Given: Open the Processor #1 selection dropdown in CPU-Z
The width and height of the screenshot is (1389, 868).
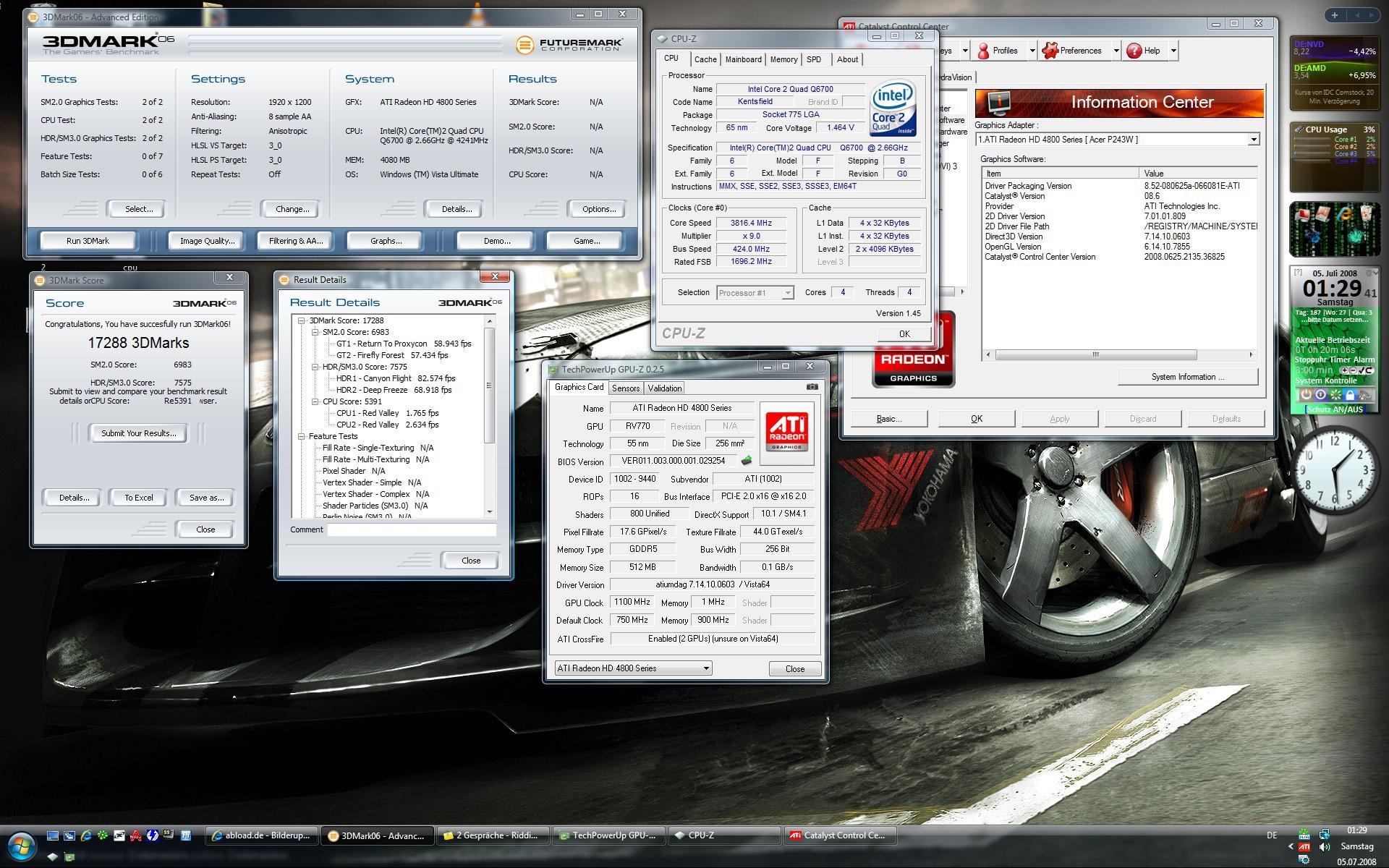Looking at the screenshot, I should [x=788, y=293].
